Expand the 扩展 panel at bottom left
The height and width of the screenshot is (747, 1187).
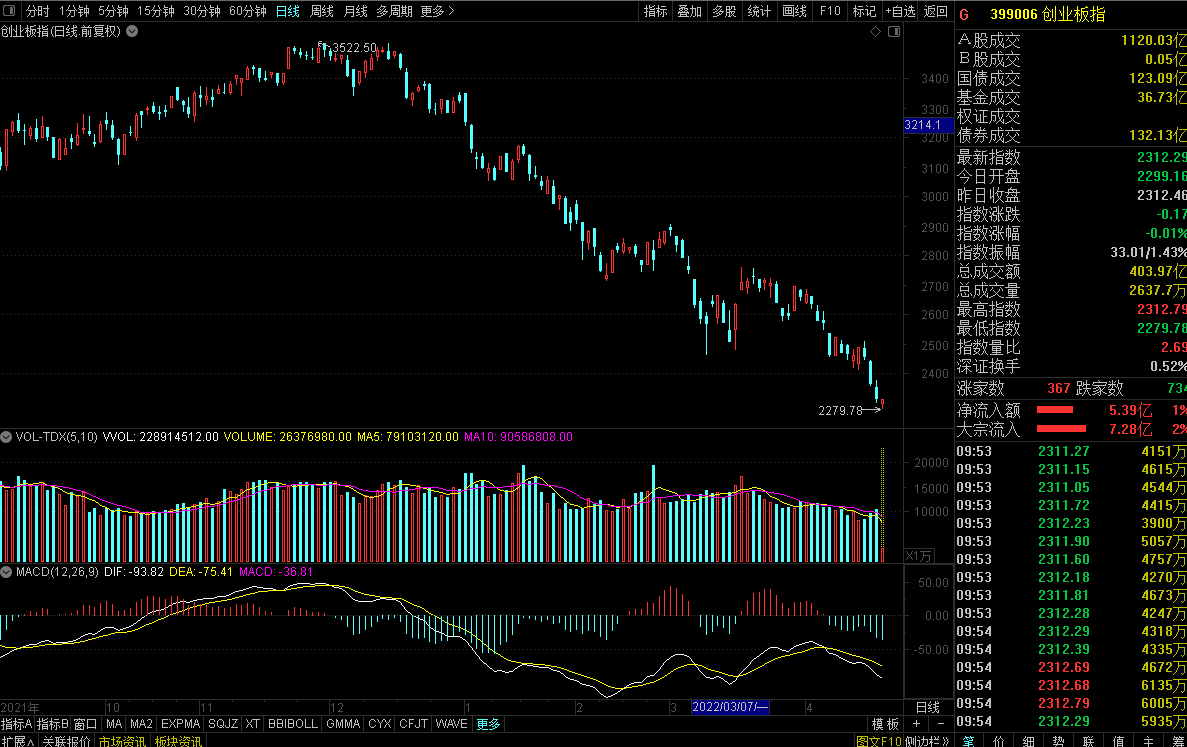coord(17,741)
